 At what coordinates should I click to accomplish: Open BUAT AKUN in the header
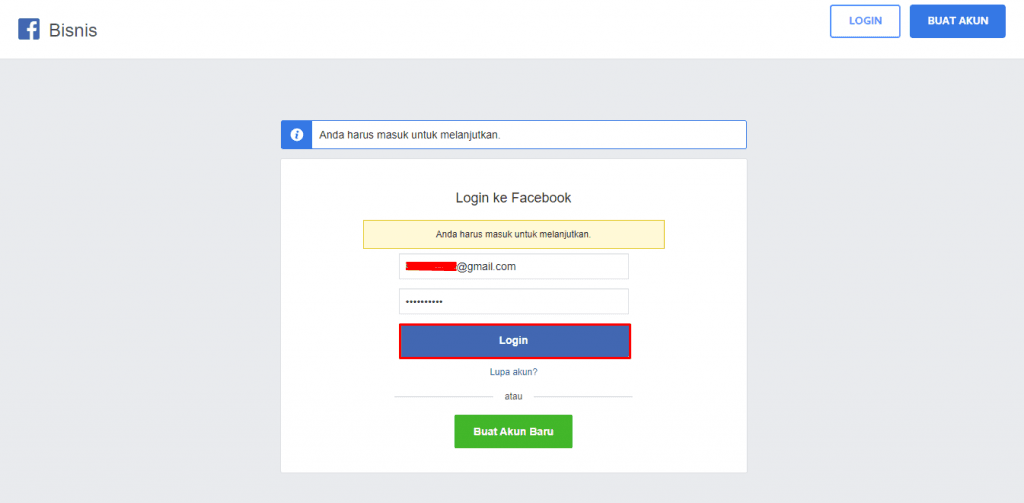(957, 21)
